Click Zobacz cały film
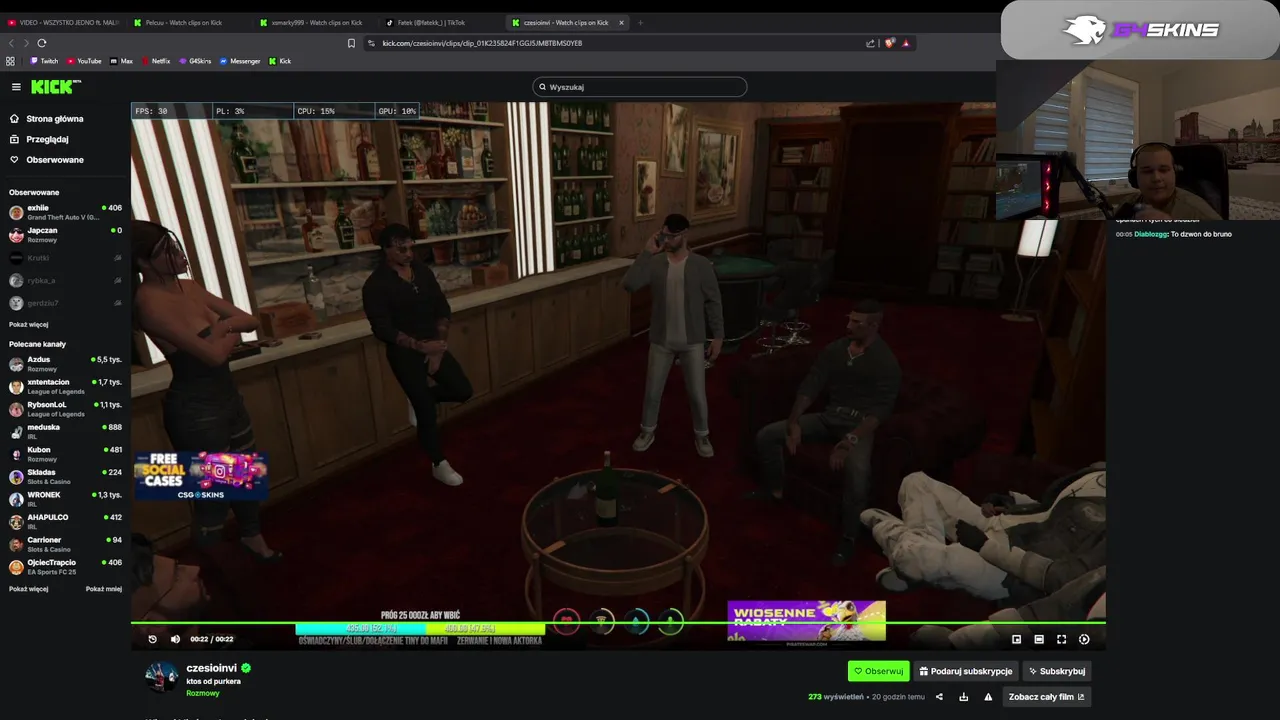 pyautogui.click(x=1046, y=697)
